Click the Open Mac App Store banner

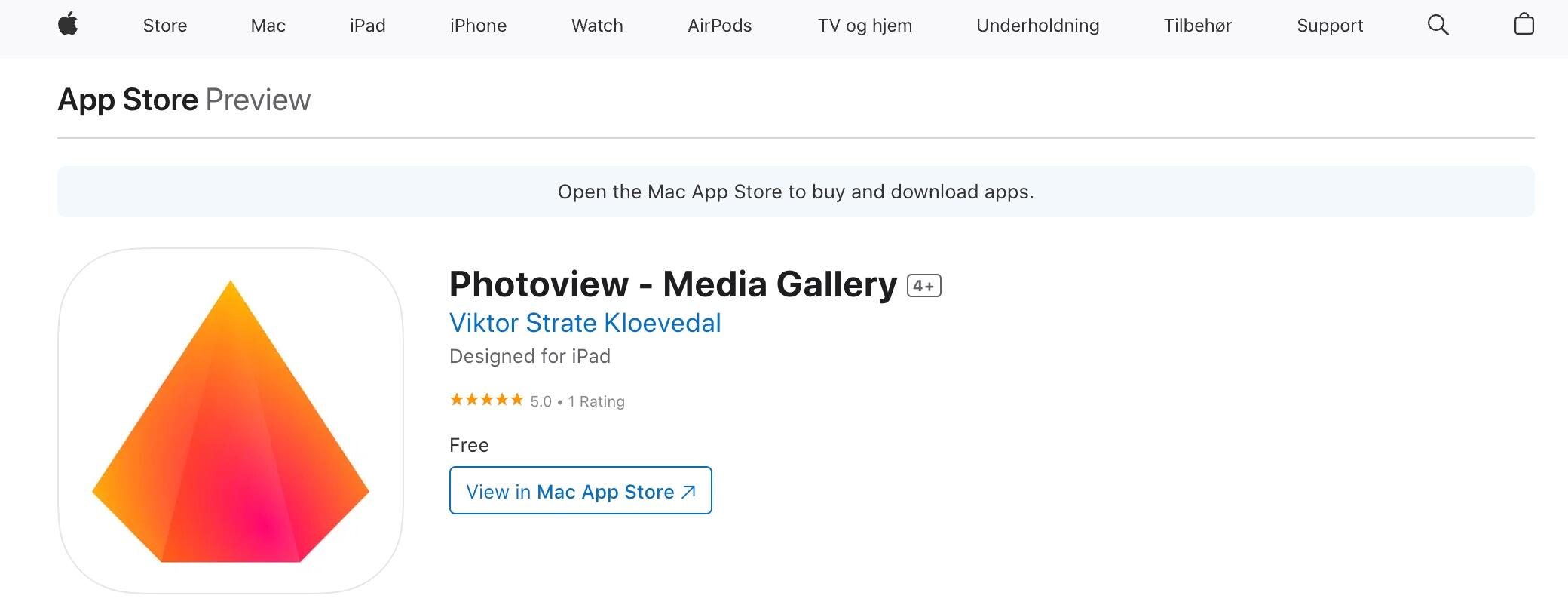pyautogui.click(x=795, y=192)
